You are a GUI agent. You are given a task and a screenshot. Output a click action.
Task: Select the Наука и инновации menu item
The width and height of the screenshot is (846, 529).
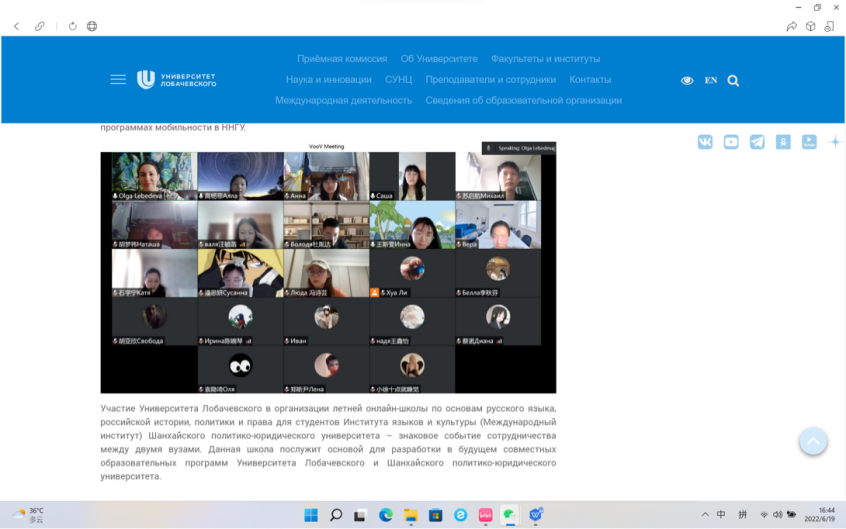328,80
